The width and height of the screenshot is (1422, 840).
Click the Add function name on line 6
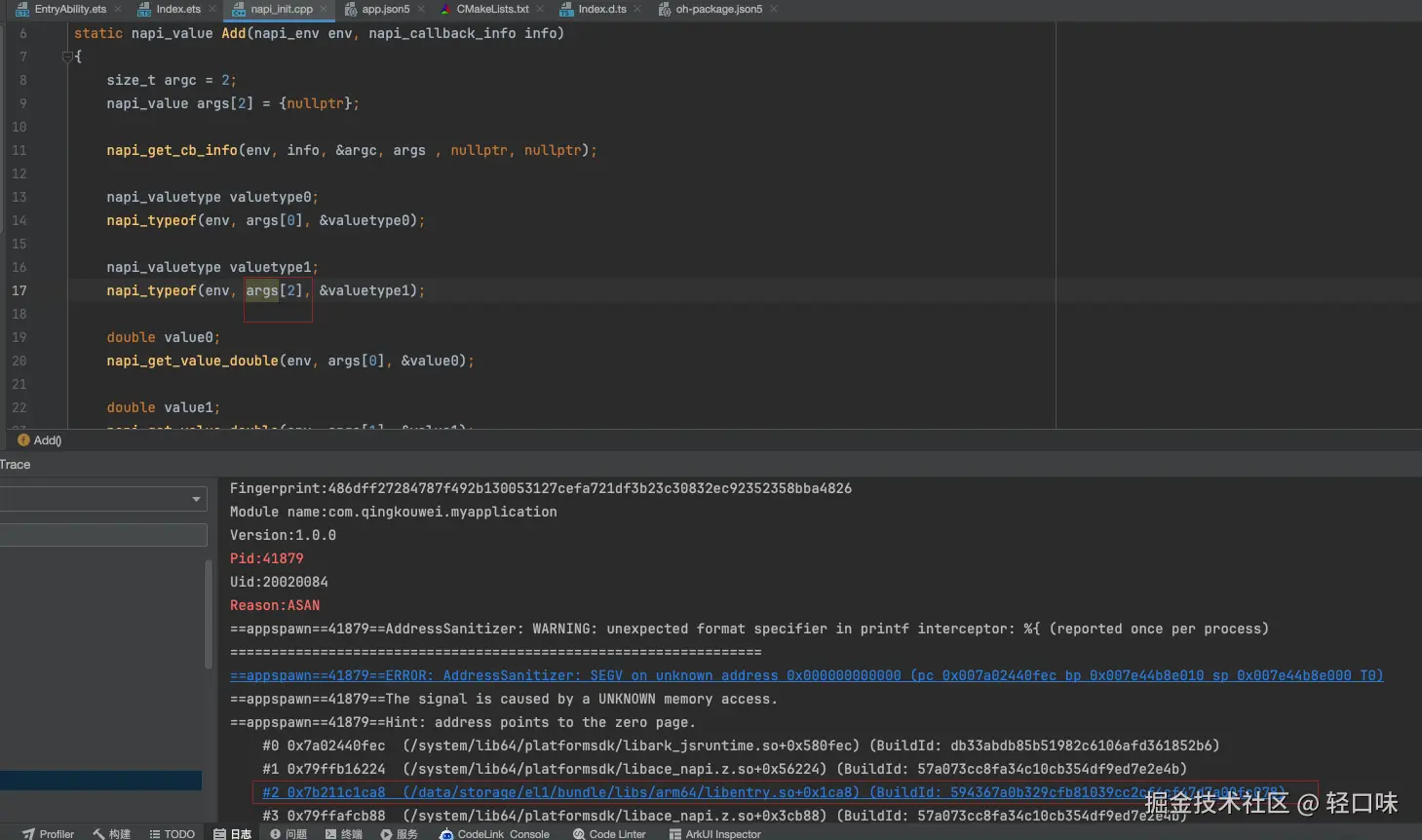pyautogui.click(x=233, y=33)
